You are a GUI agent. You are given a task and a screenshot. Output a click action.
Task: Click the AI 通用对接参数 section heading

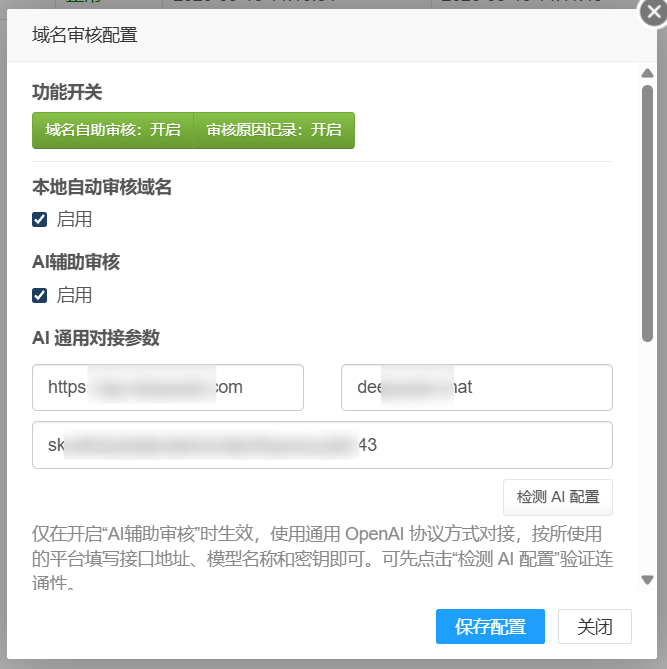click(x=96, y=338)
